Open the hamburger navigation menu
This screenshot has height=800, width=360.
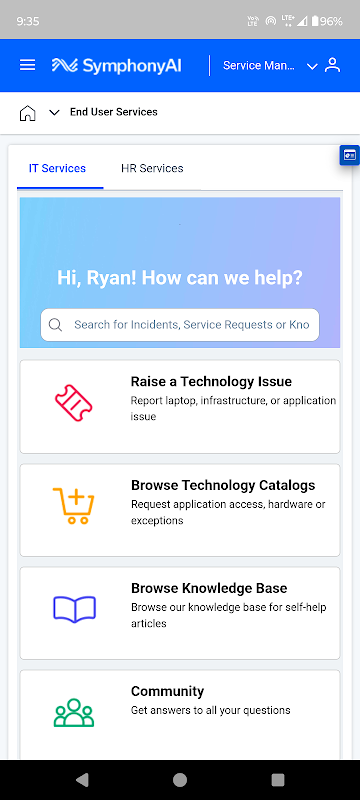coord(28,65)
